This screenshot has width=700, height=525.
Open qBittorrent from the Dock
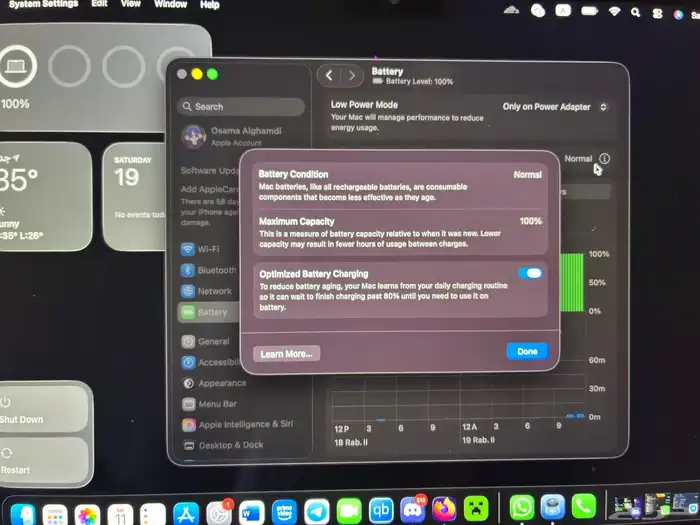(381, 510)
